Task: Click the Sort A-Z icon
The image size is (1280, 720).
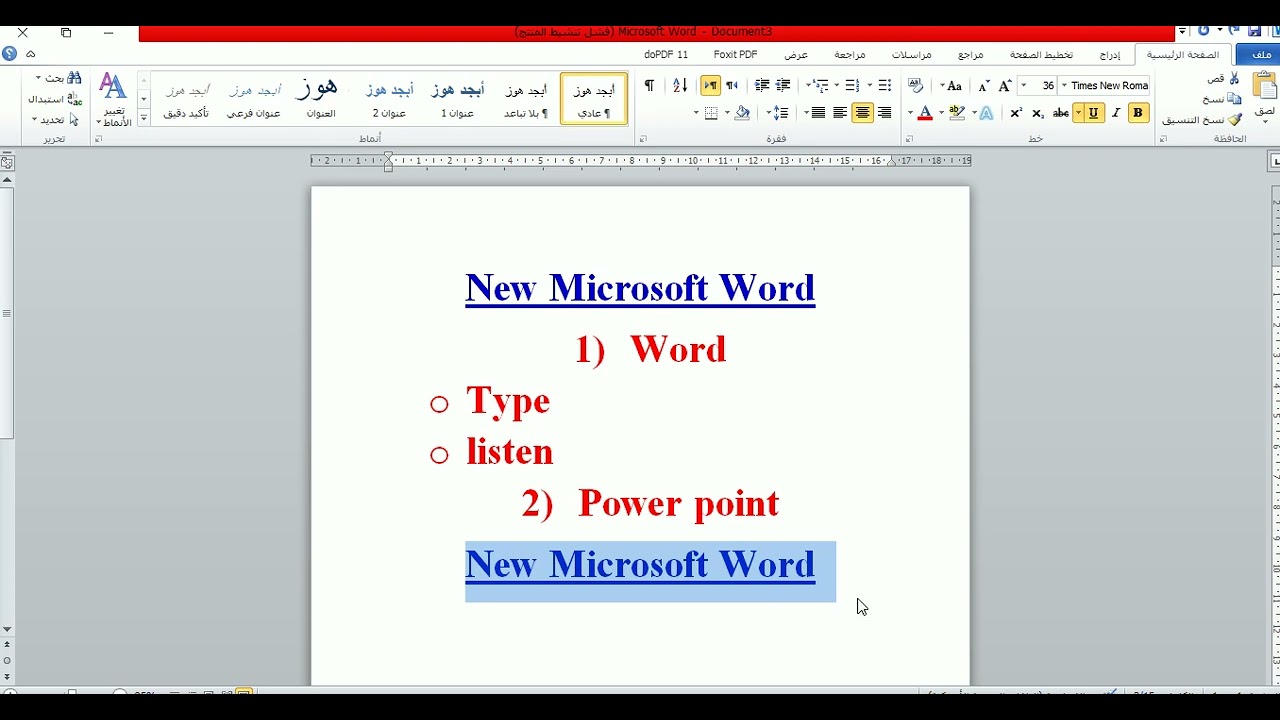Action: [x=680, y=85]
